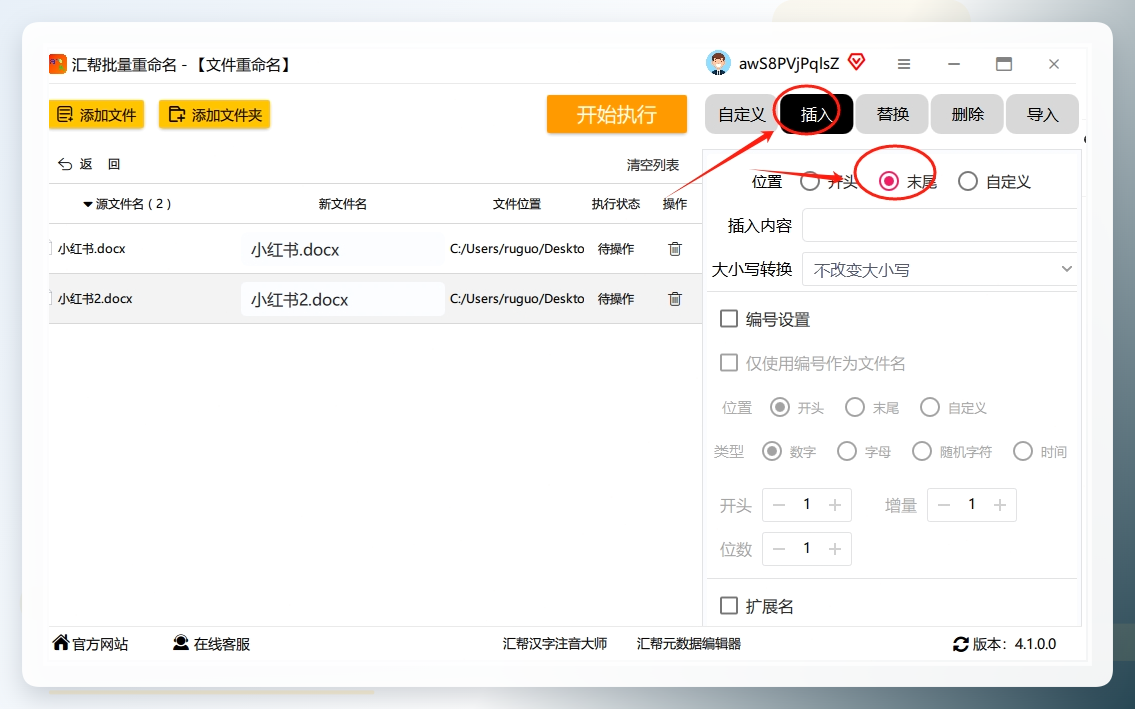Click the red VIP diamond badge
This screenshot has height=709, width=1135.
tap(856, 62)
